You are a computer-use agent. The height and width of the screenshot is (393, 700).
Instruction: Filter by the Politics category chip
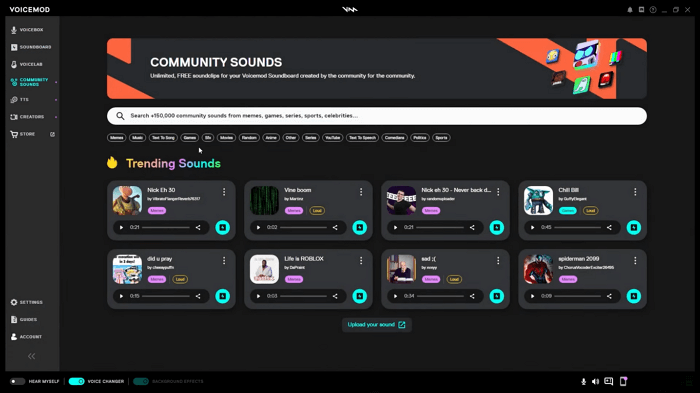[420, 138]
